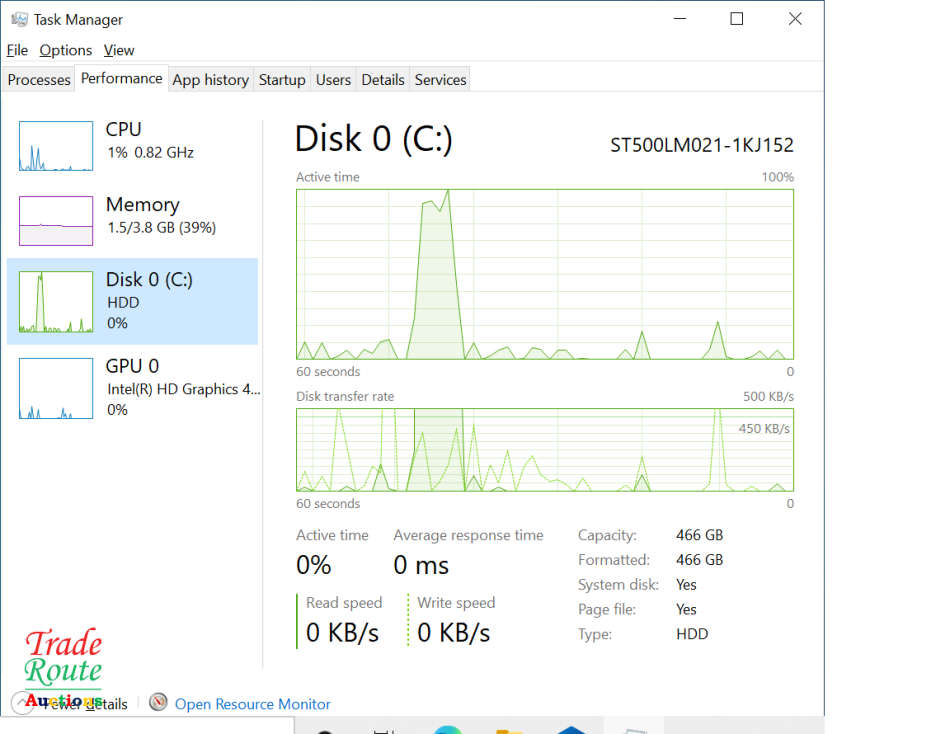
Task: Open File Explorer from the taskbar
Action: click(x=509, y=730)
